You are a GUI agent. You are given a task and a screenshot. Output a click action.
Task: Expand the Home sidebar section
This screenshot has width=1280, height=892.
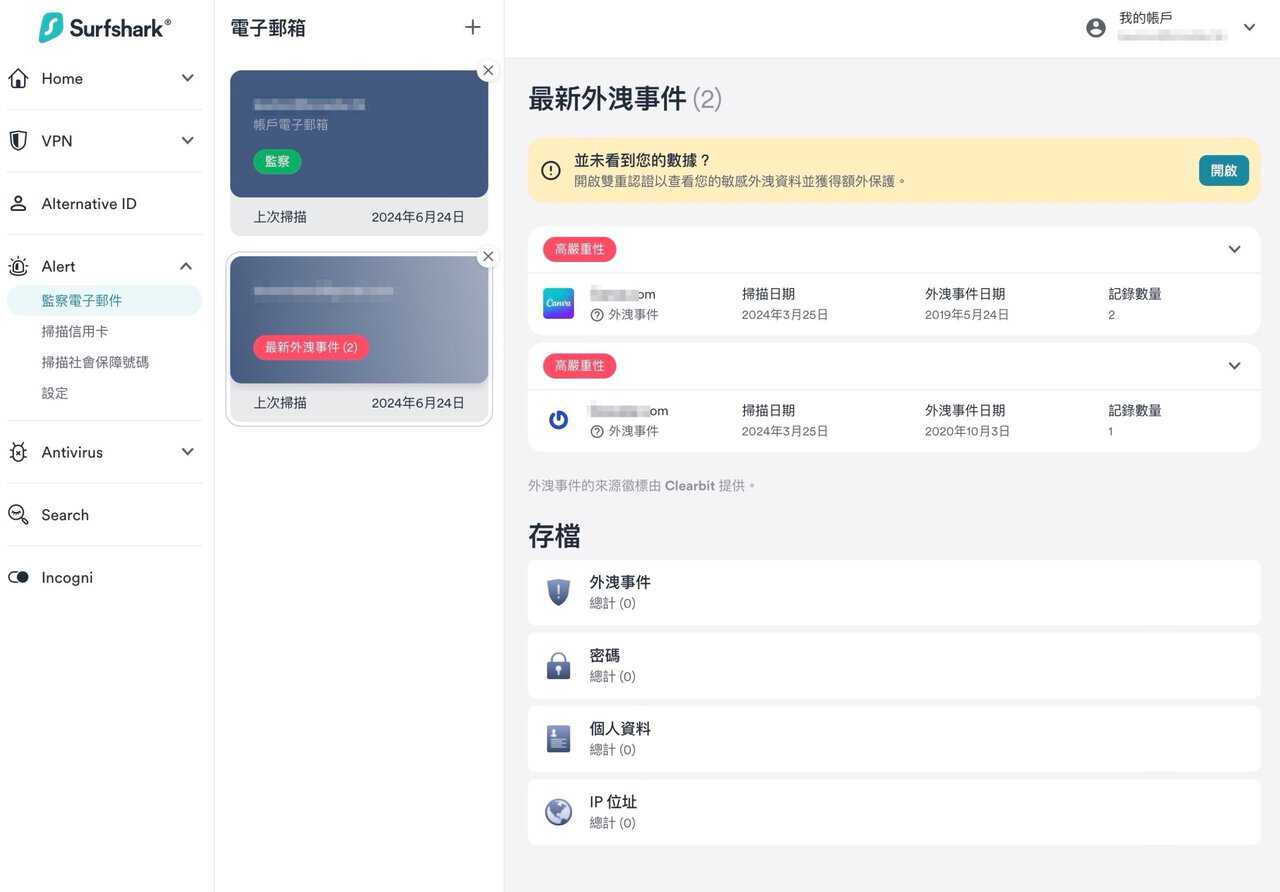[x=187, y=78]
